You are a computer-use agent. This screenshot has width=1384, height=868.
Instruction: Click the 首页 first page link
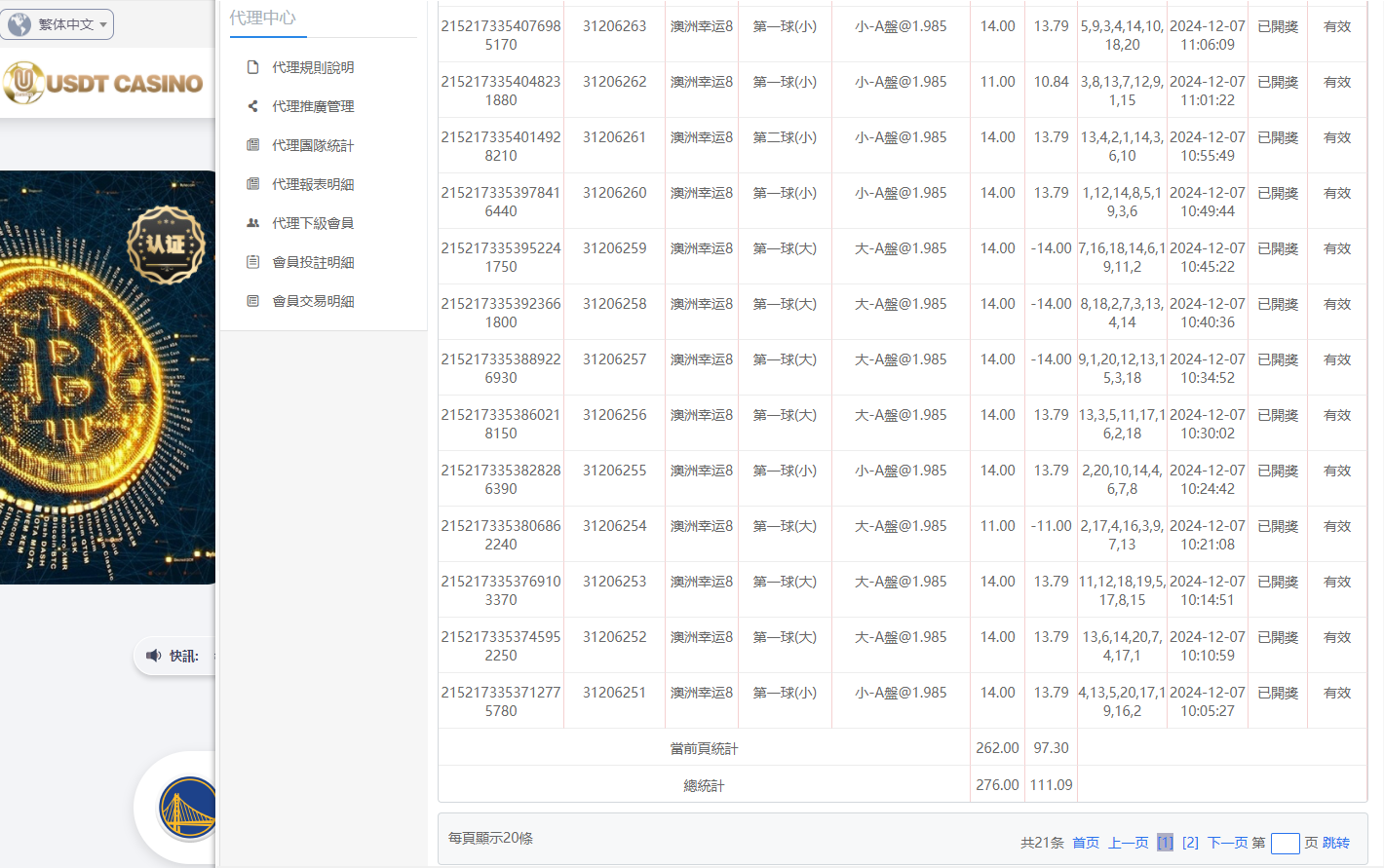point(1086,843)
